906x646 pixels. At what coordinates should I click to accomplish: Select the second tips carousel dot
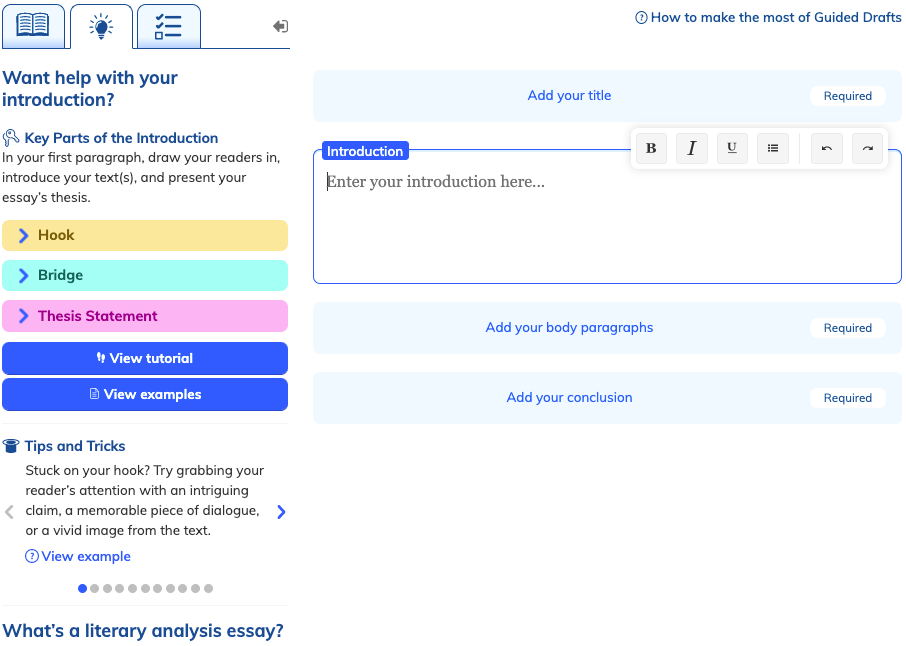point(95,588)
